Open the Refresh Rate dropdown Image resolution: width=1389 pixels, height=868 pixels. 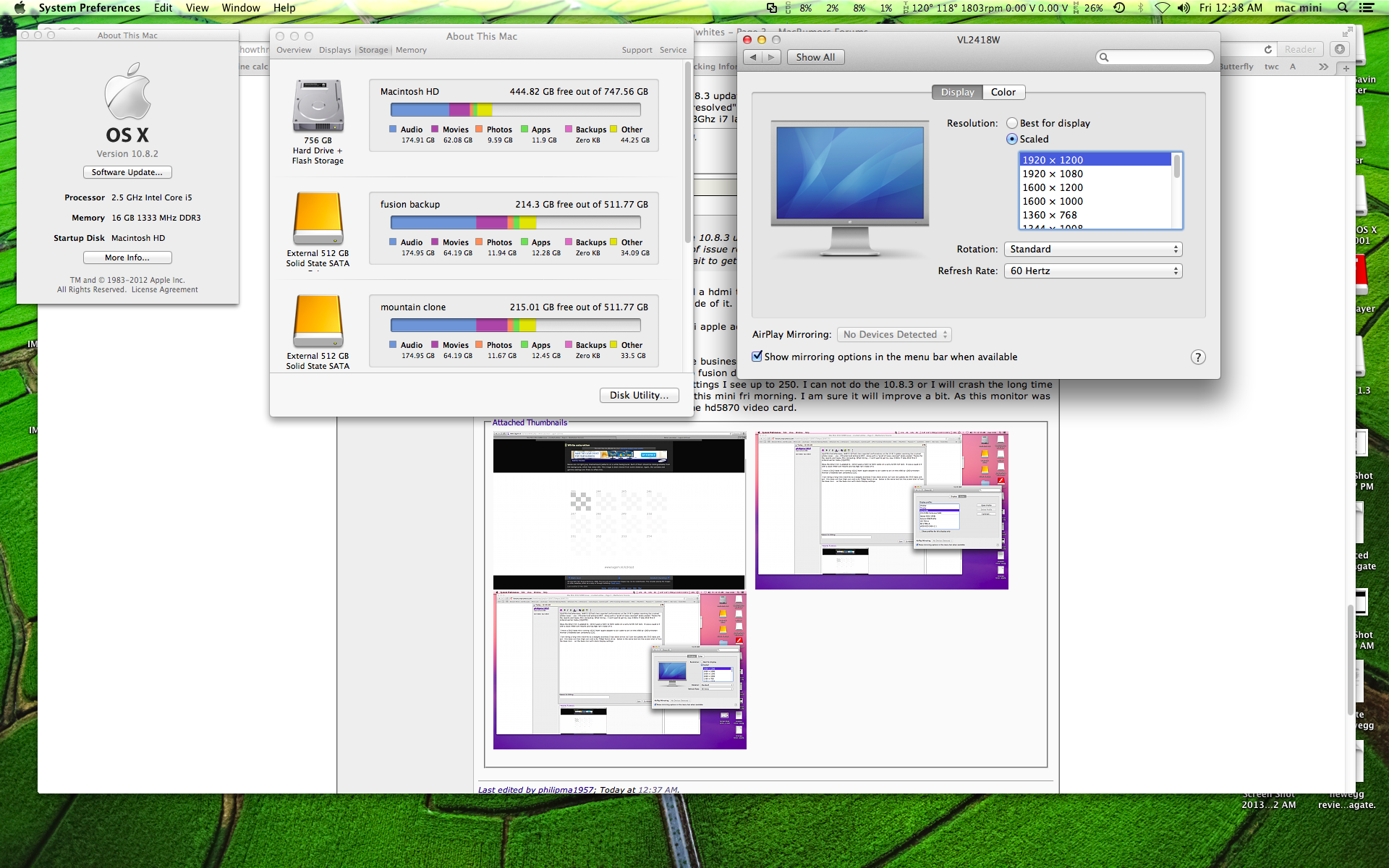1092,271
